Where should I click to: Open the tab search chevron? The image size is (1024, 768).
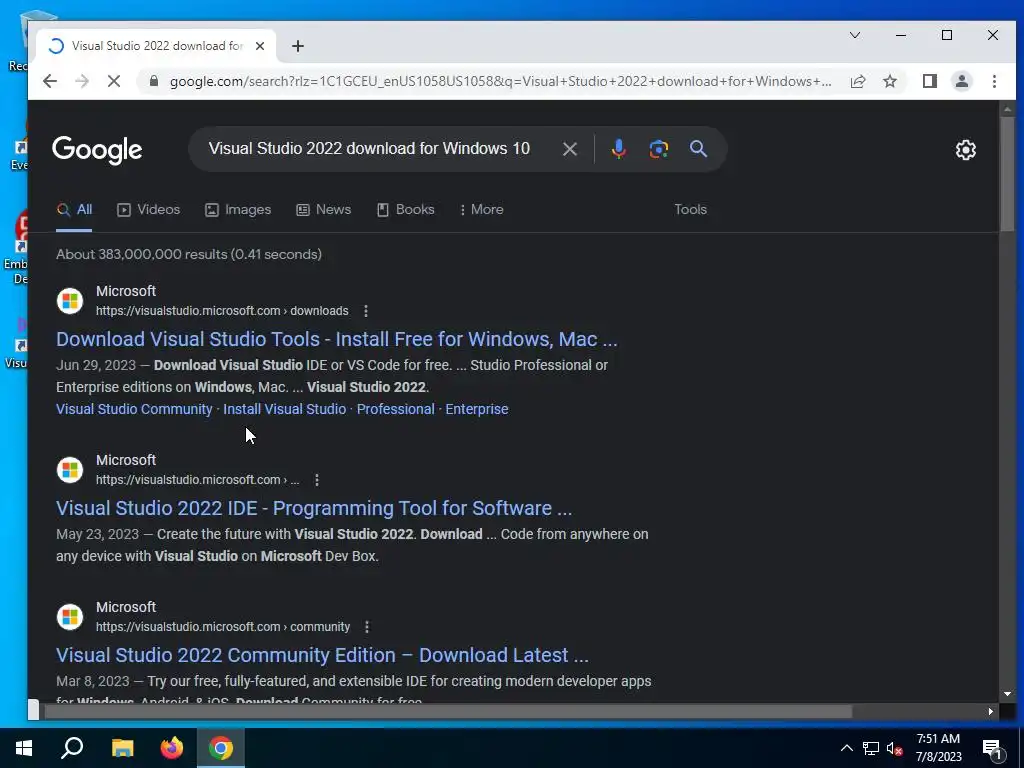[855, 35]
